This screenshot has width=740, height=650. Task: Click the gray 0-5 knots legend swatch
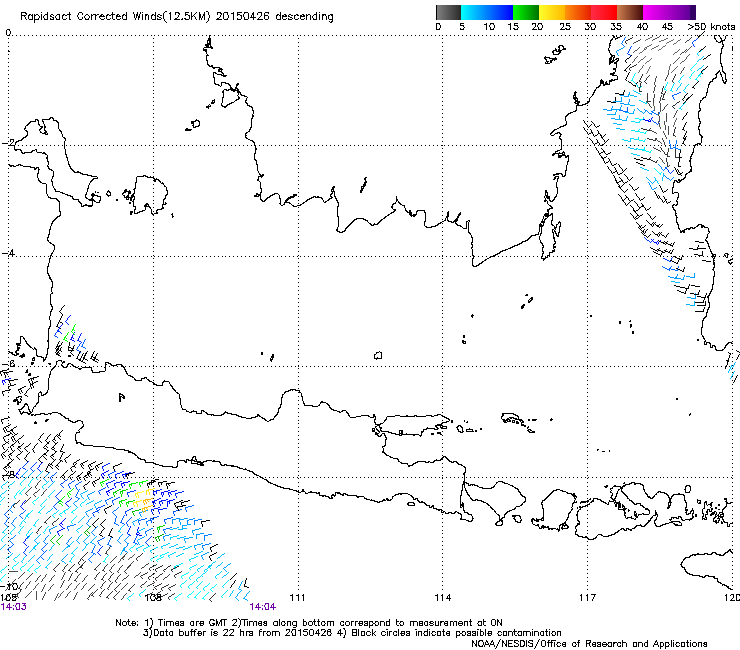(448, 12)
